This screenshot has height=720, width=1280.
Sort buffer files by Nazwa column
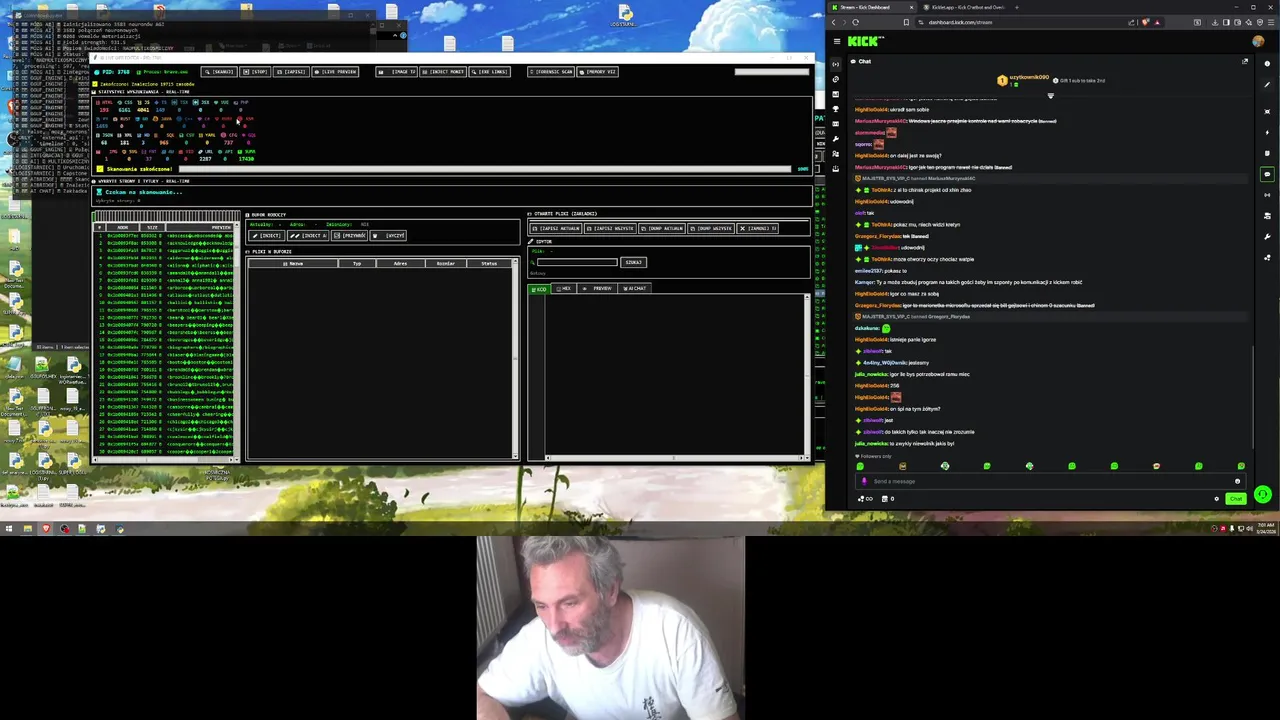point(293,263)
